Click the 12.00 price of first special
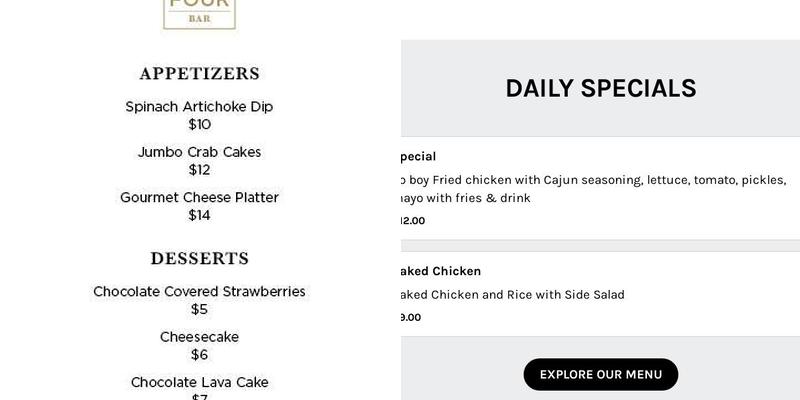This screenshot has height=400, width=800. coord(412,221)
